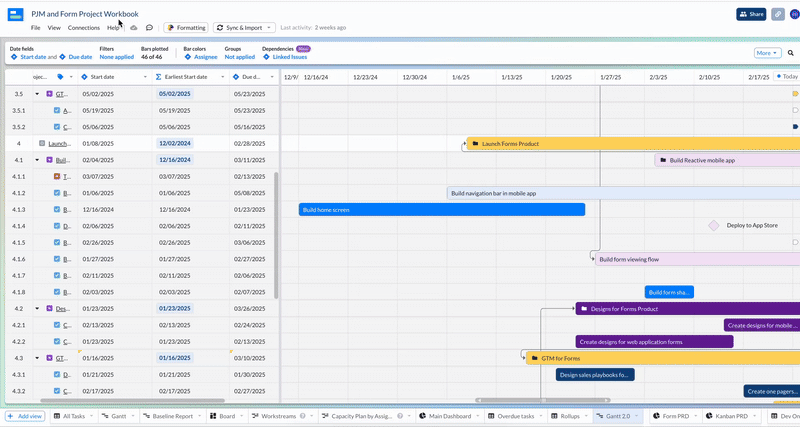Click the Add view button
The image size is (800, 427).
(25, 416)
